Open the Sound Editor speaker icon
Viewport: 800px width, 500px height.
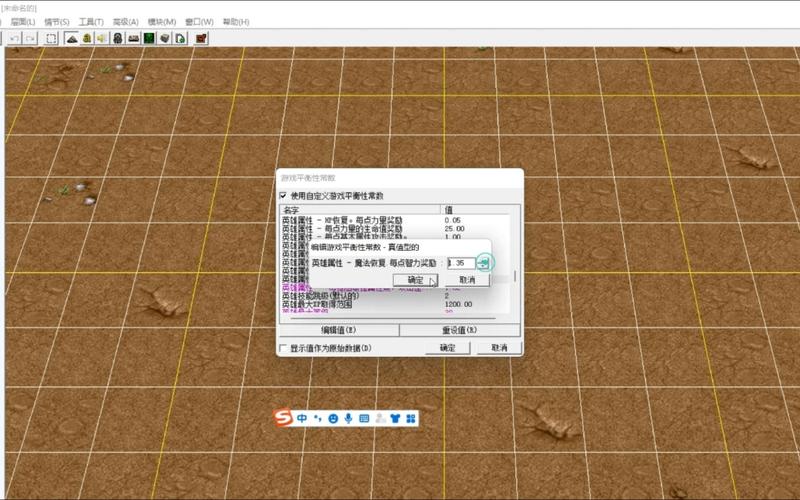click(102, 39)
